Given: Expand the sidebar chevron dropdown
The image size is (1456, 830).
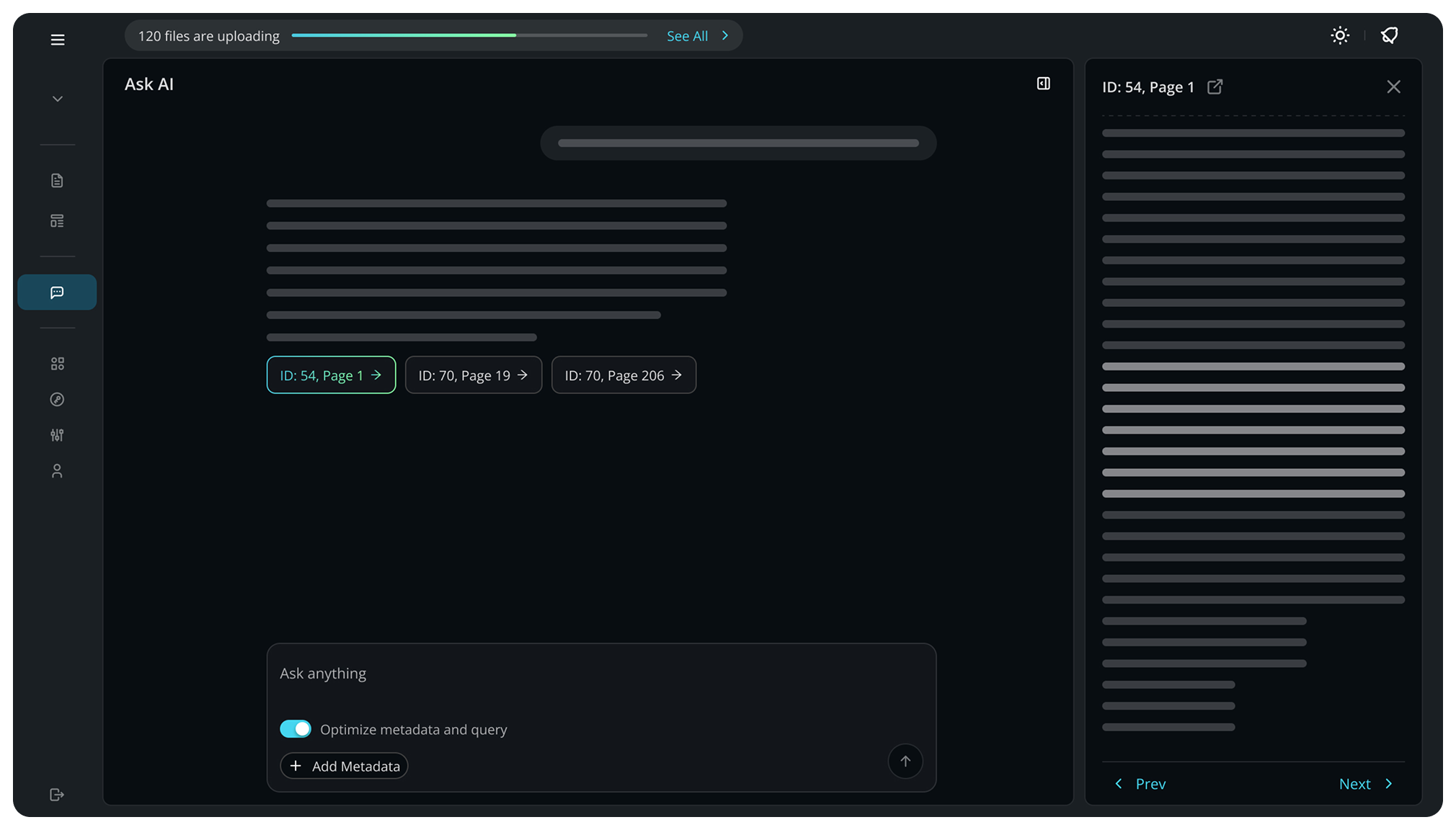Looking at the screenshot, I should (58, 99).
